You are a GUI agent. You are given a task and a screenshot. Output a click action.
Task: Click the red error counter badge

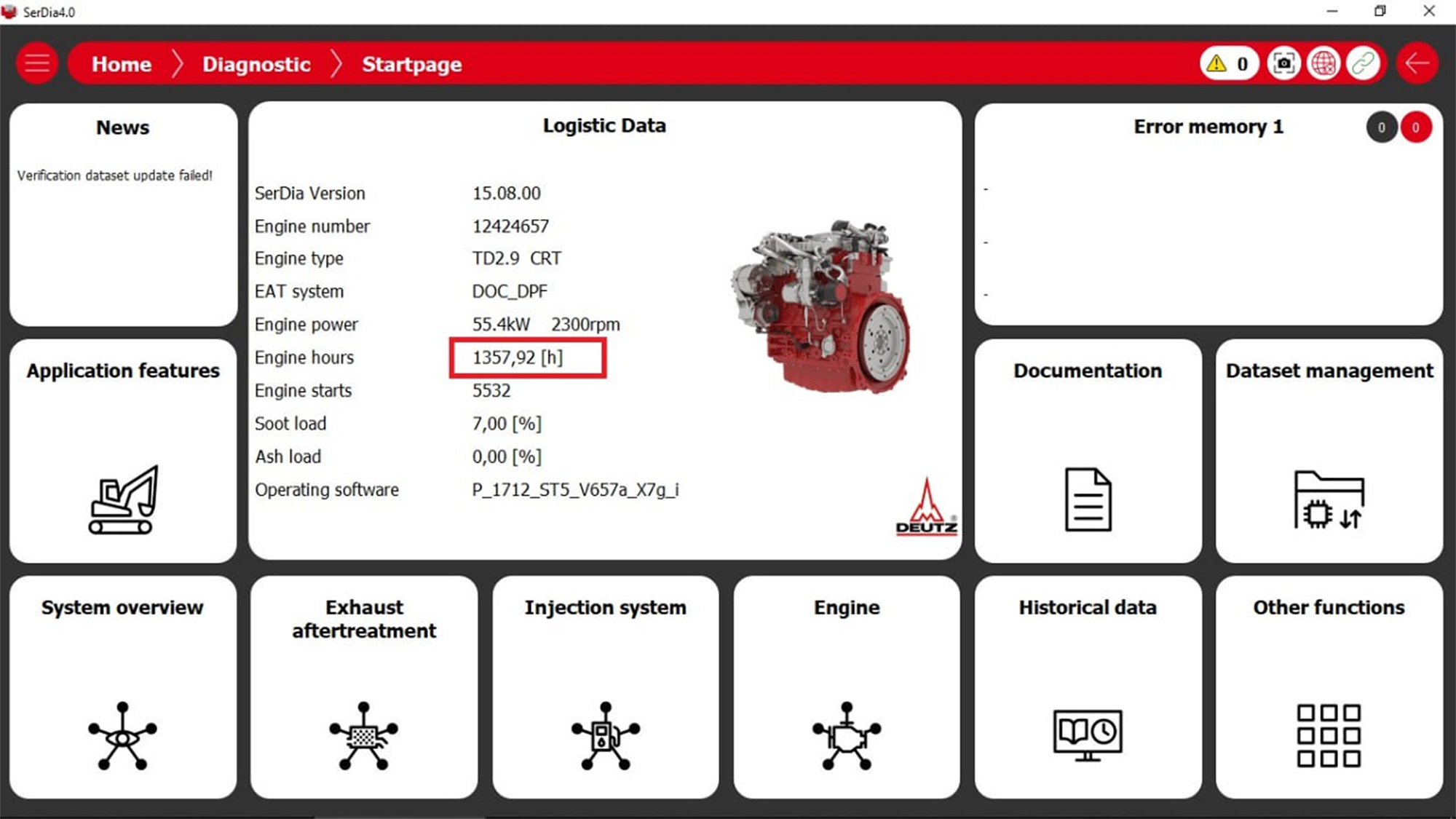pyautogui.click(x=1415, y=127)
